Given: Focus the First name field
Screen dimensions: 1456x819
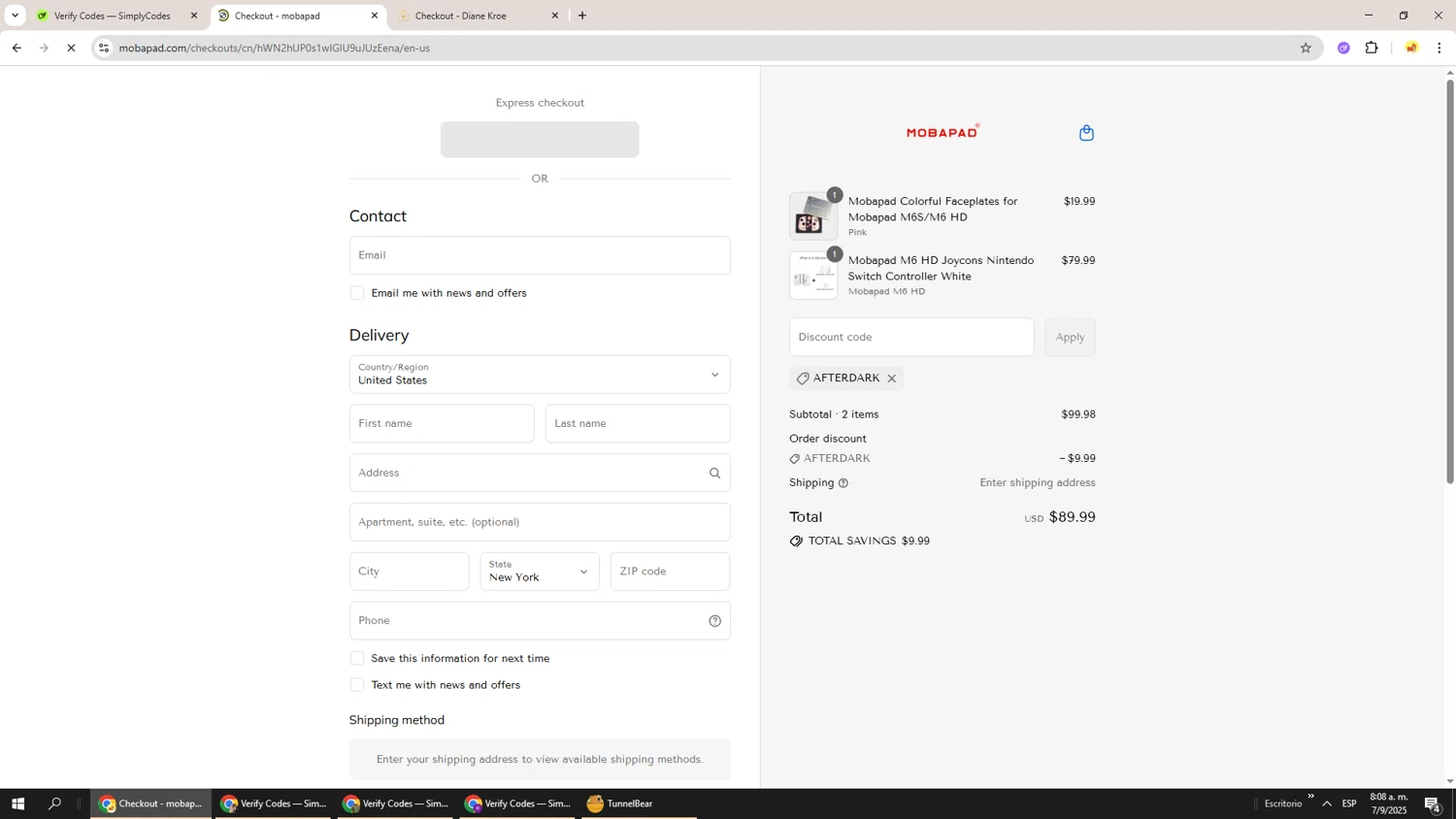Looking at the screenshot, I should tap(442, 424).
